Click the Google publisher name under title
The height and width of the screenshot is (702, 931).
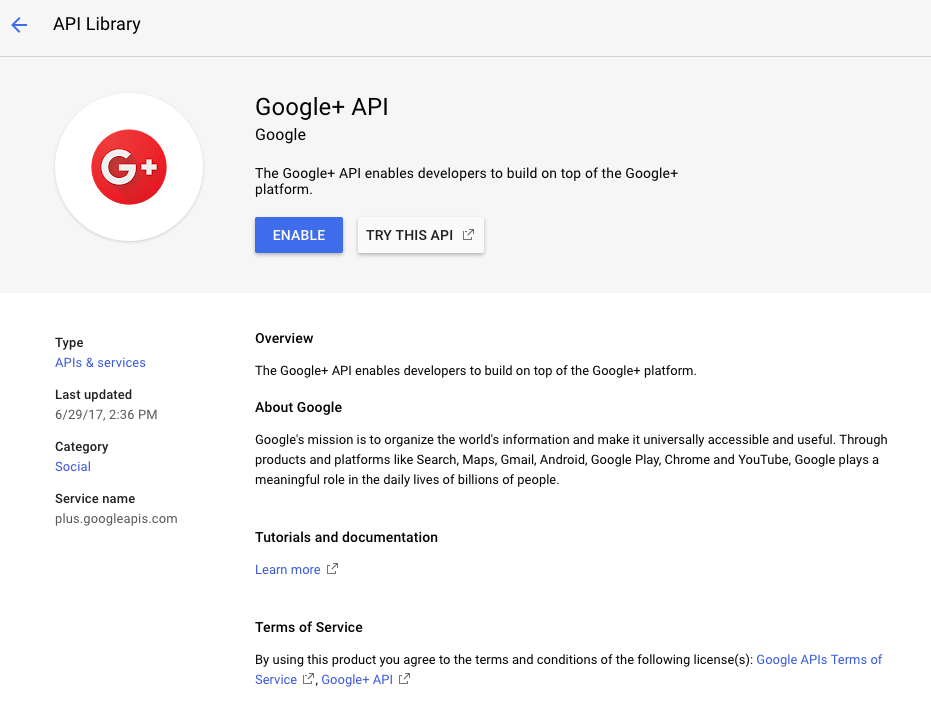280,135
